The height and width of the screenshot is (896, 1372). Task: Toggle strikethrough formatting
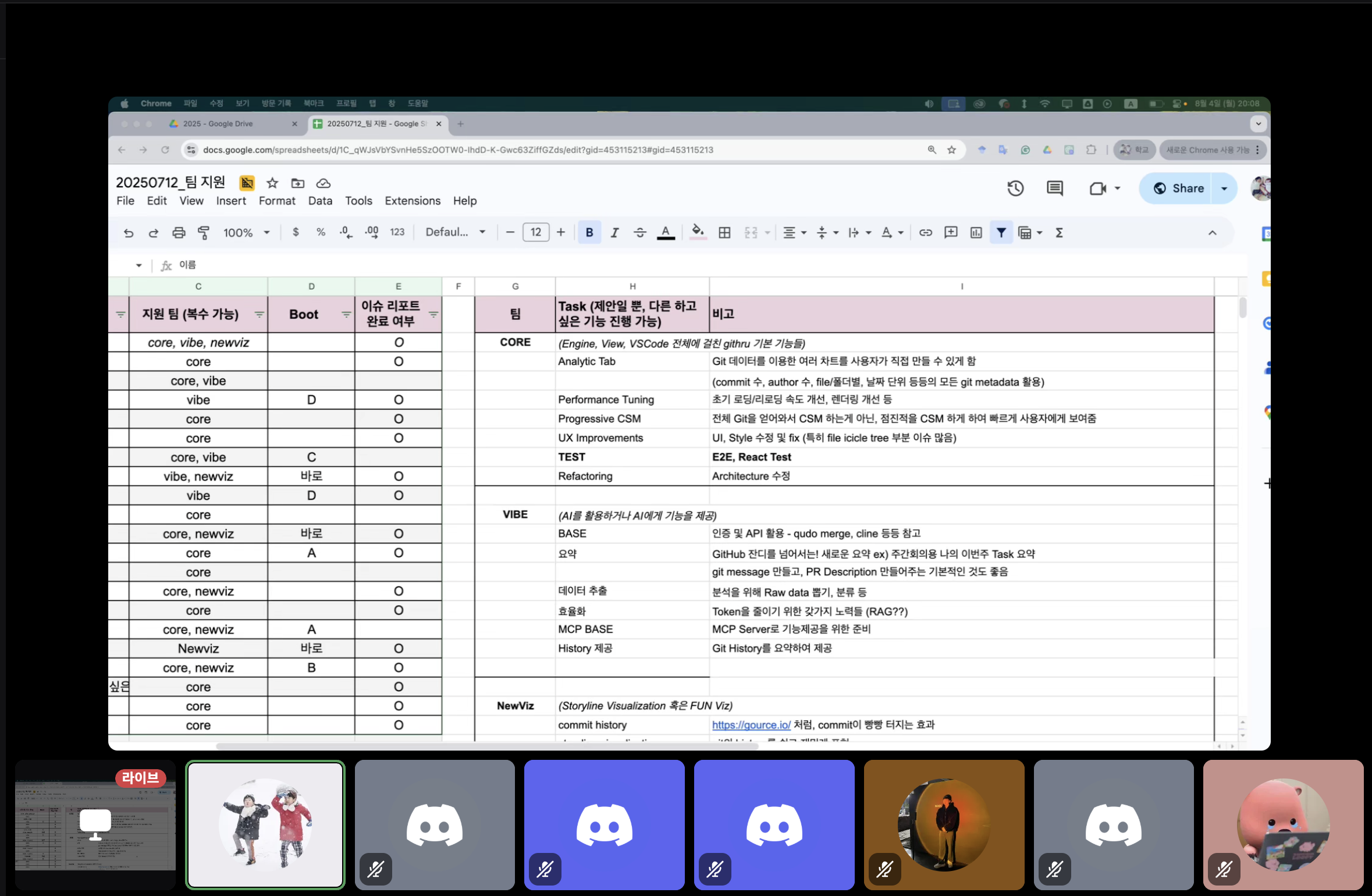(640, 233)
